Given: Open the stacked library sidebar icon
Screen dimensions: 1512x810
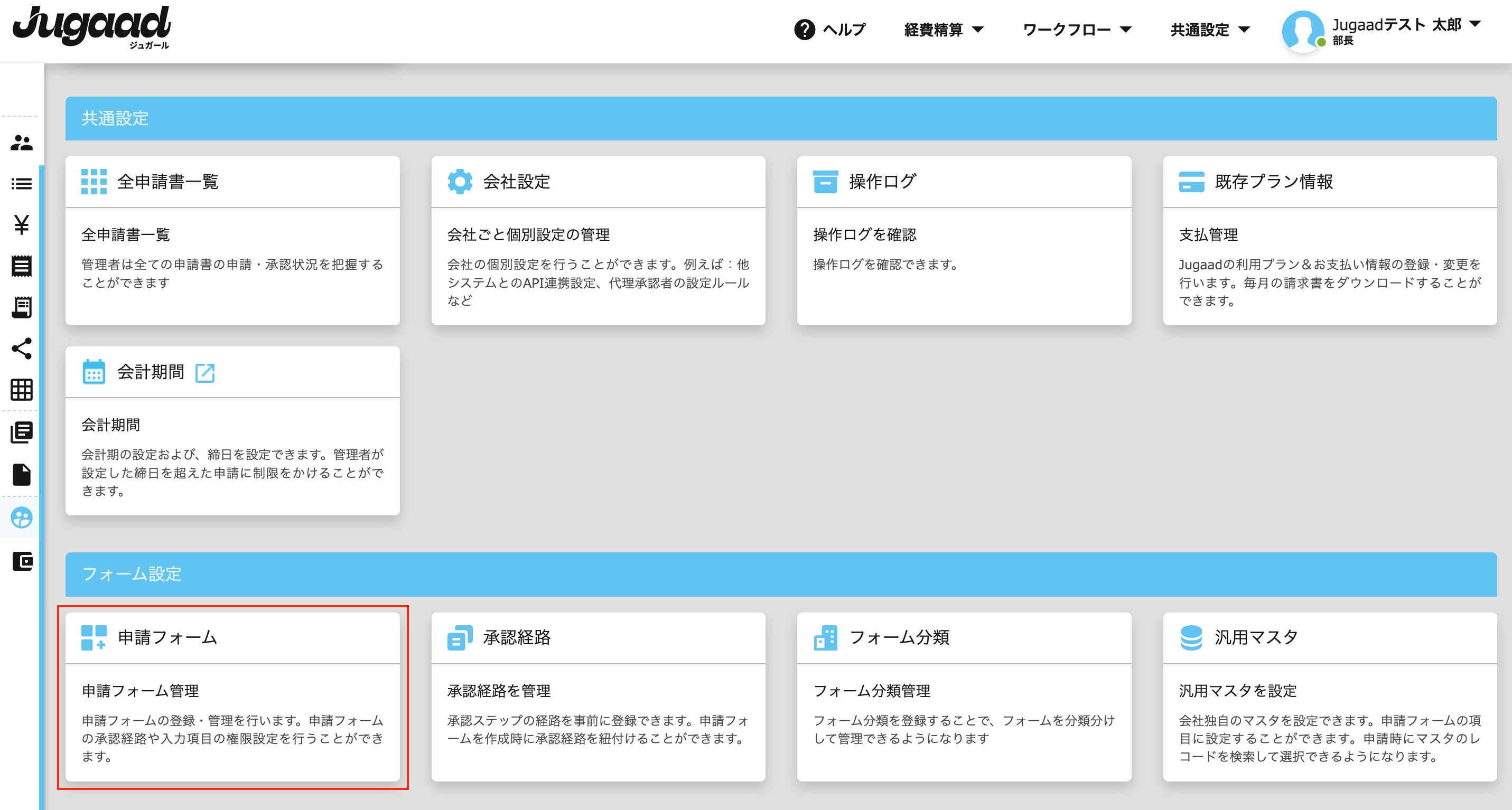Looking at the screenshot, I should [x=22, y=432].
